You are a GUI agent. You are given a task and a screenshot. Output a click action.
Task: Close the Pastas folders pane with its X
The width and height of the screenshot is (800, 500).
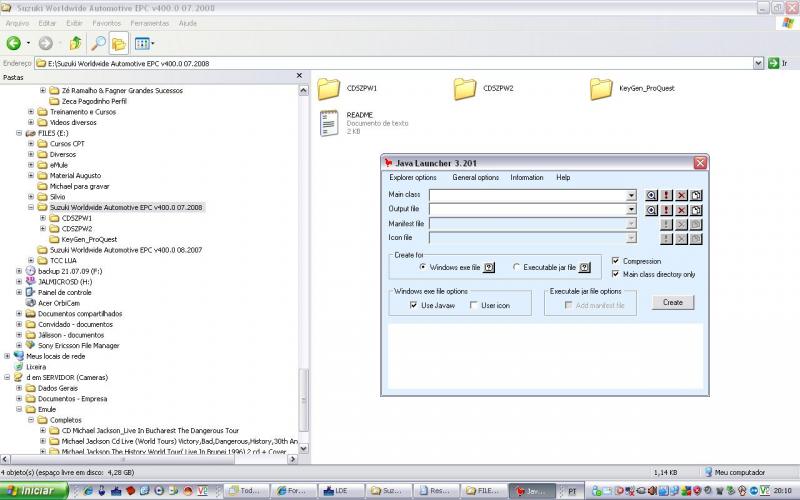point(299,76)
